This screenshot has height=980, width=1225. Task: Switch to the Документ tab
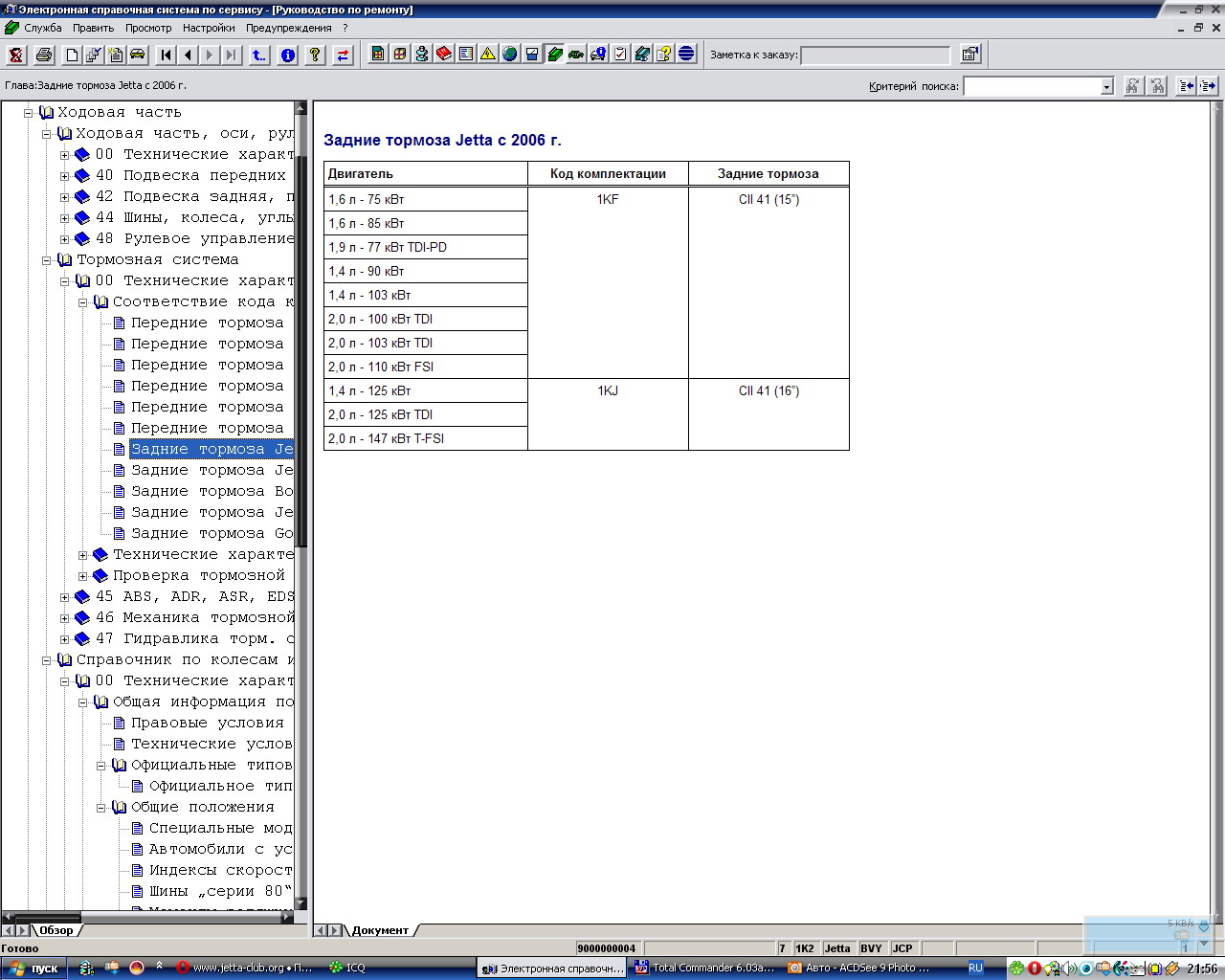point(380,930)
